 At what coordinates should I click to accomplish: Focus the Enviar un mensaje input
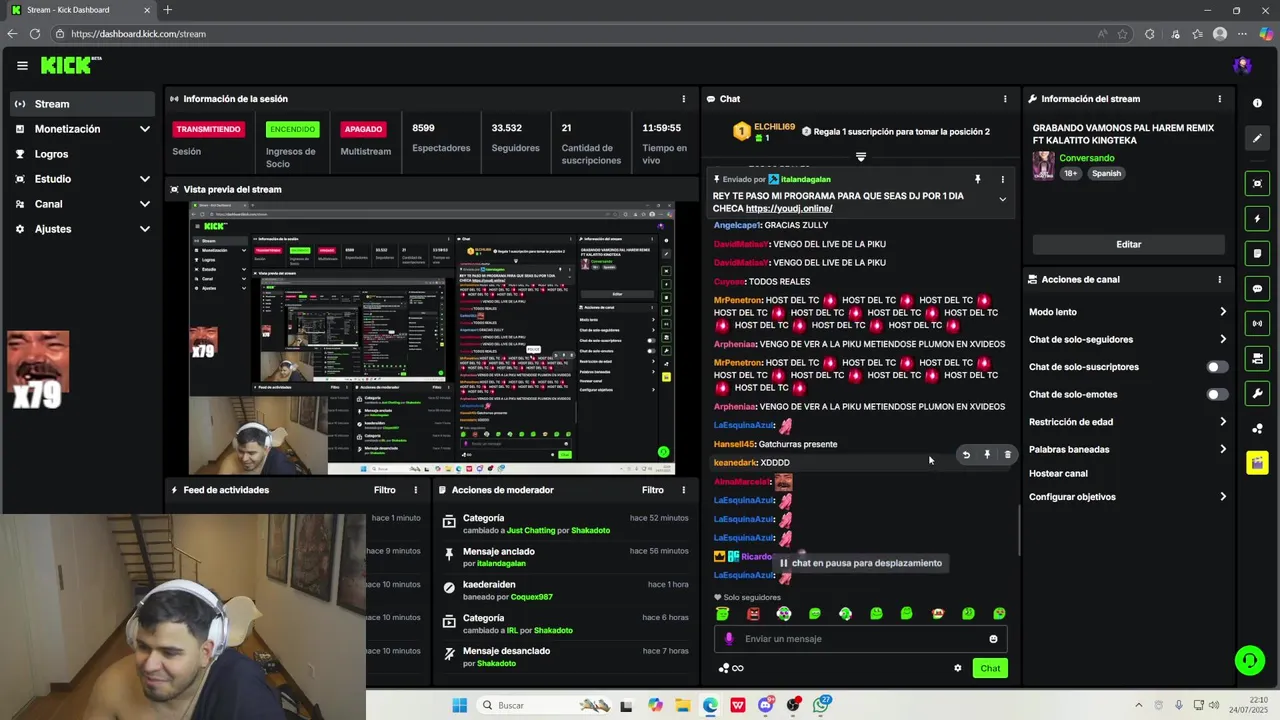click(860, 639)
